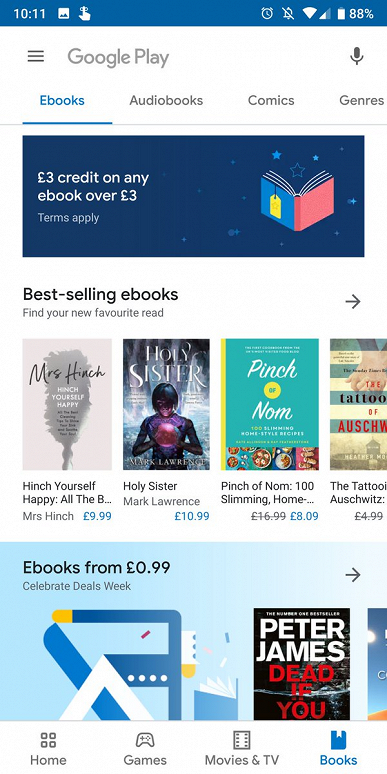
Task: Switch to the Audiobooks tab
Action: tap(166, 100)
